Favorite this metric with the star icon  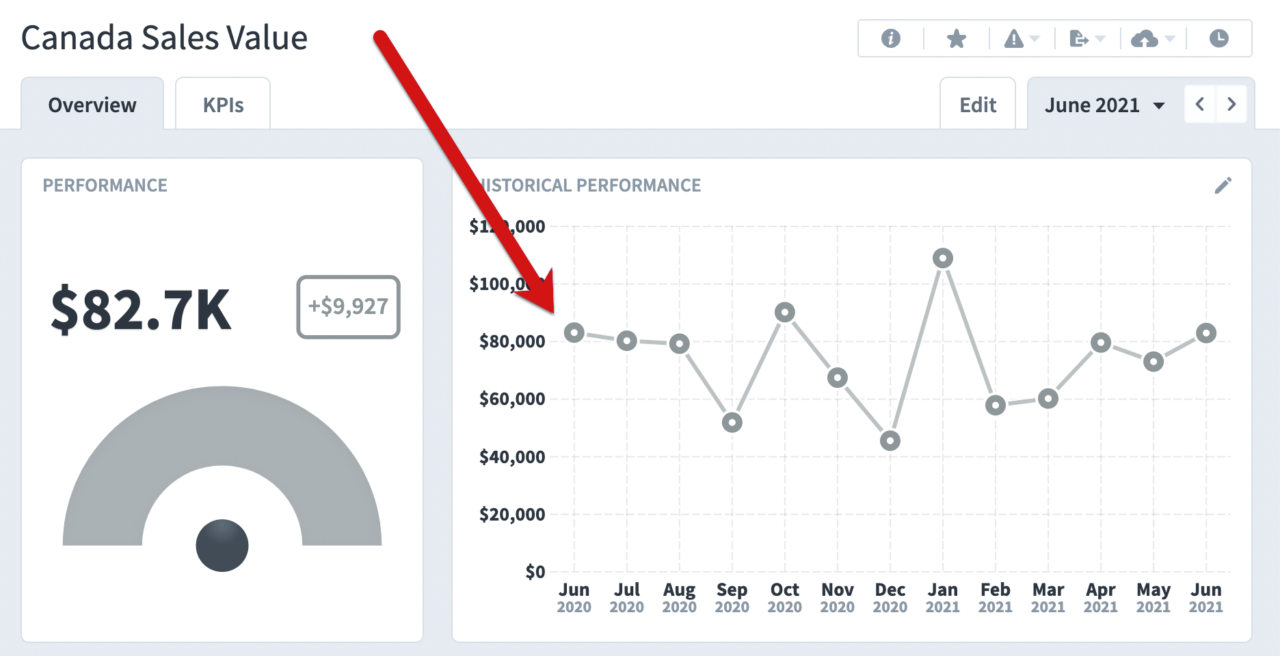956,38
